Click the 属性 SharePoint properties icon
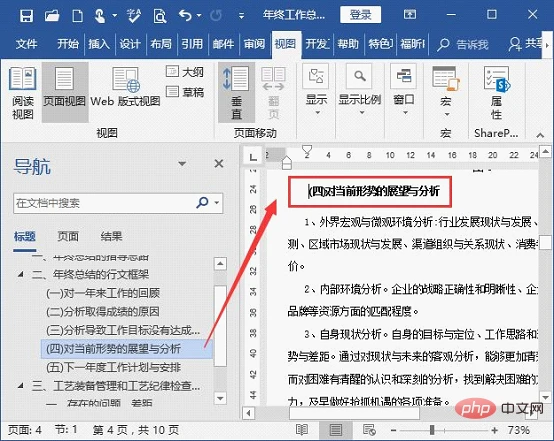The height and width of the screenshot is (441, 554). click(496, 93)
